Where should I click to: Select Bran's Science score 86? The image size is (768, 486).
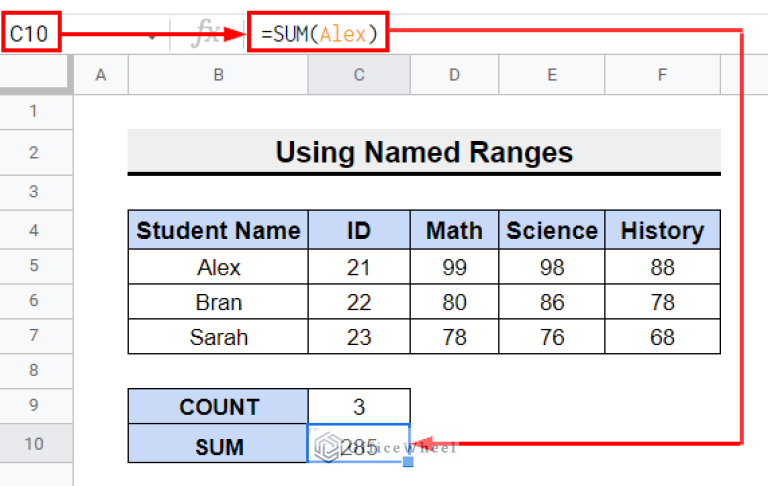pos(552,302)
